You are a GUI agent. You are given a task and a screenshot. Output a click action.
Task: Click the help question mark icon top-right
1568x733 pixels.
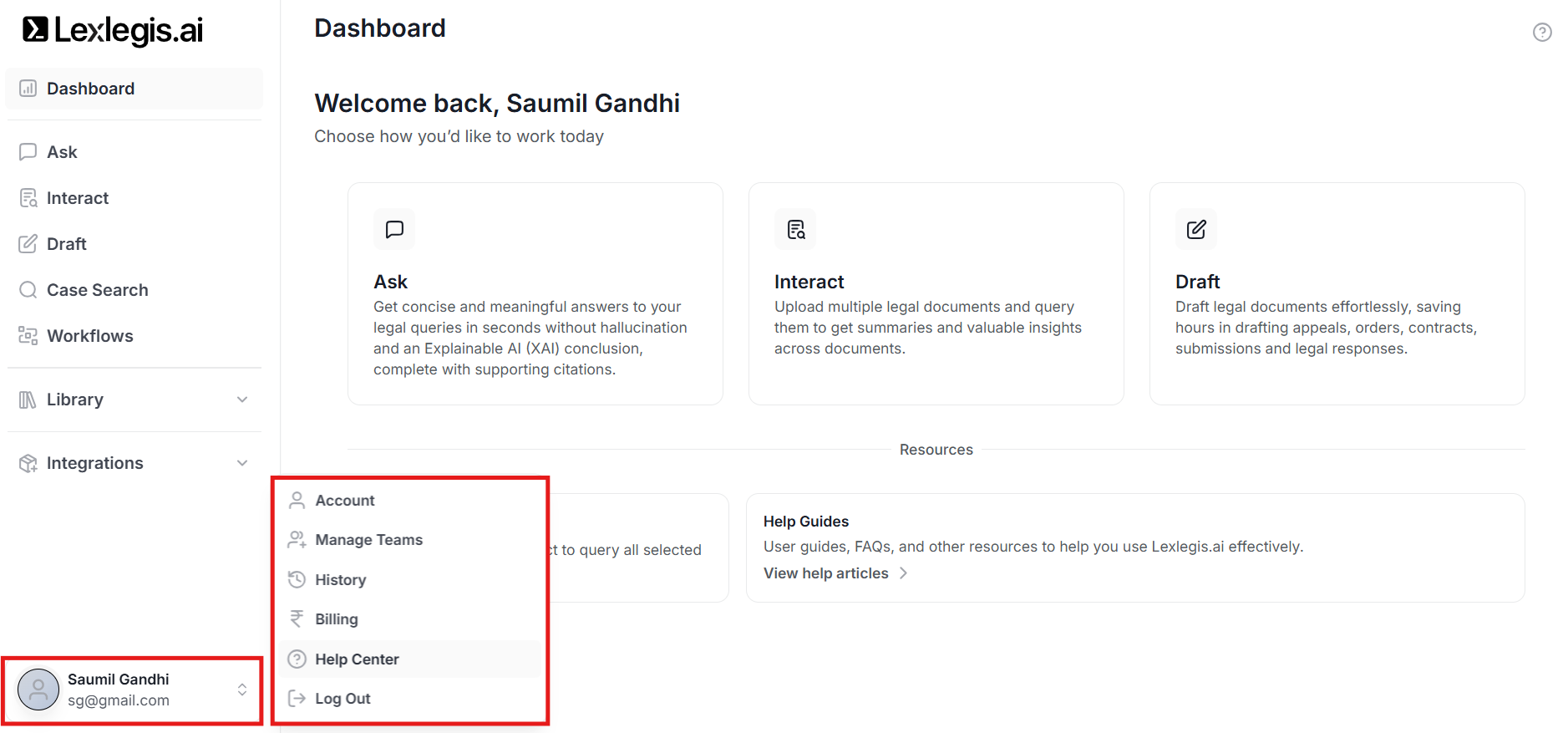coord(1542,32)
